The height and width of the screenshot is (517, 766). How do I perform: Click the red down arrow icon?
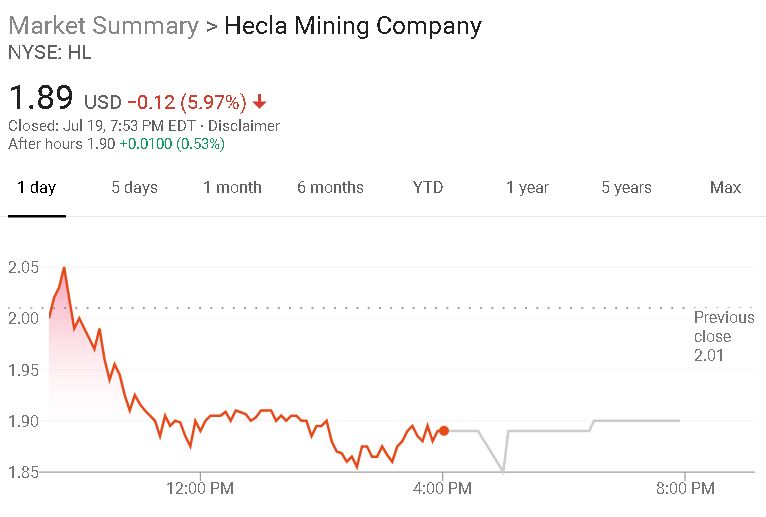260,102
